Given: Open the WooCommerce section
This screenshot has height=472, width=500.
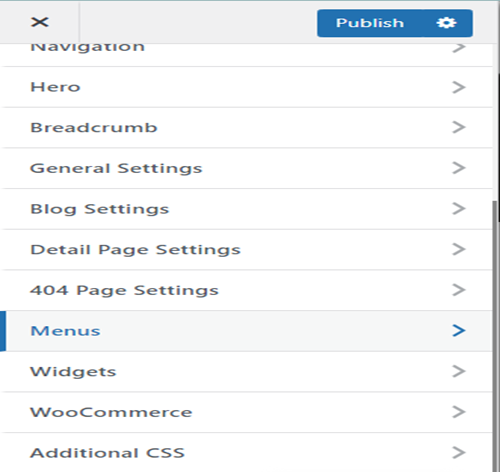Looking at the screenshot, I should pyautogui.click(x=246, y=412).
